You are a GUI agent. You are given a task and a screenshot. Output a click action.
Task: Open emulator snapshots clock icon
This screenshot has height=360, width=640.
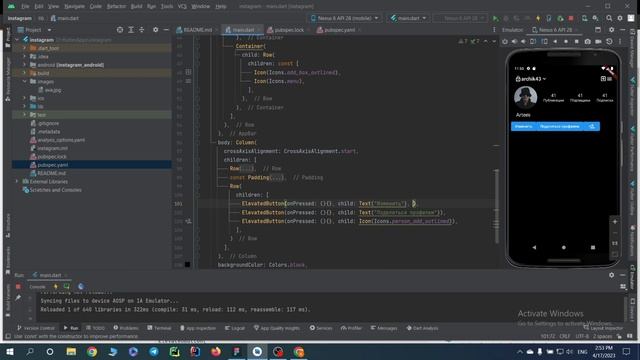[609, 42]
